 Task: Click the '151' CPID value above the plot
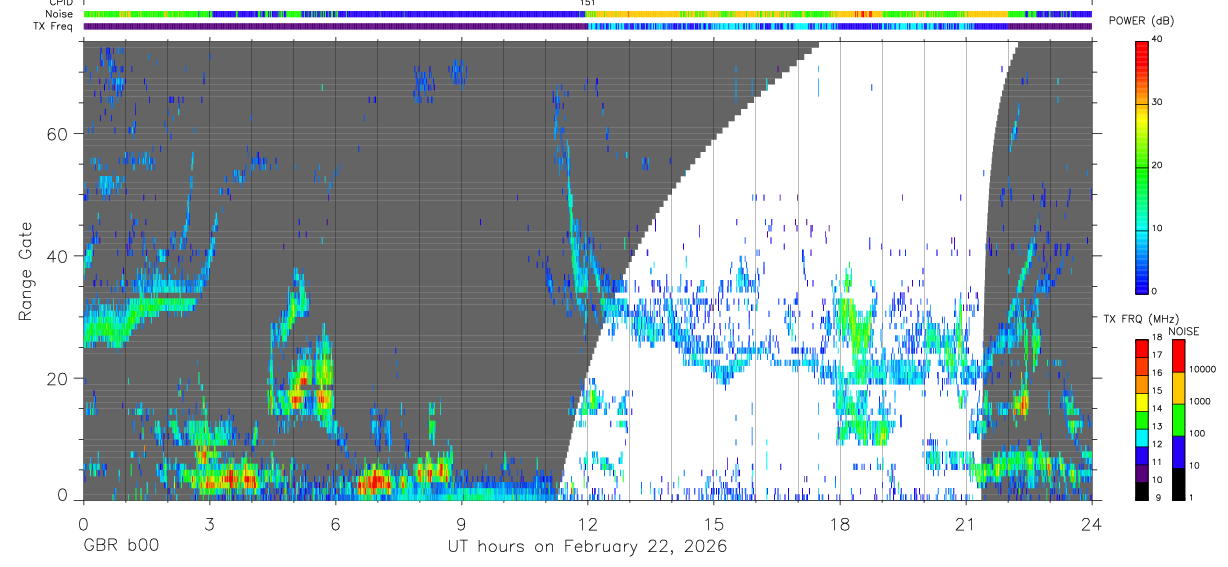588,4
